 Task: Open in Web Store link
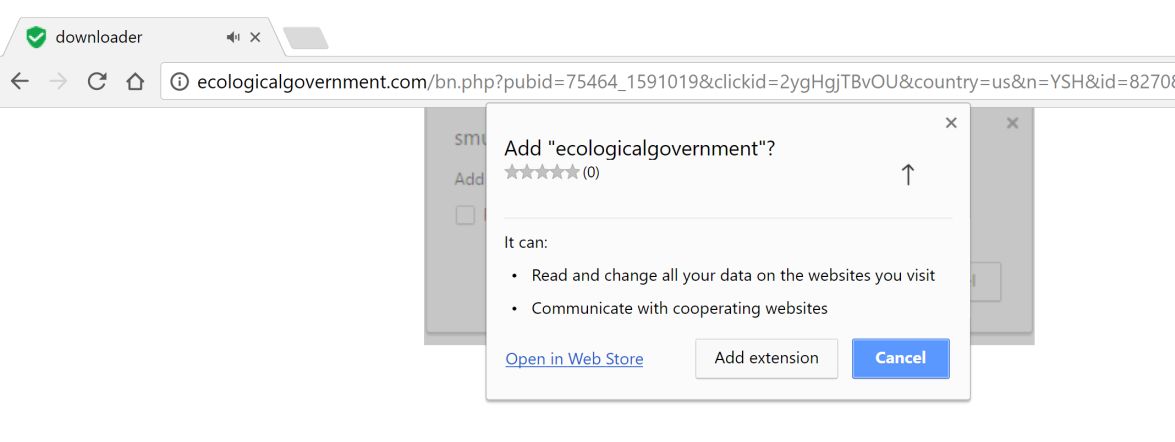click(574, 359)
